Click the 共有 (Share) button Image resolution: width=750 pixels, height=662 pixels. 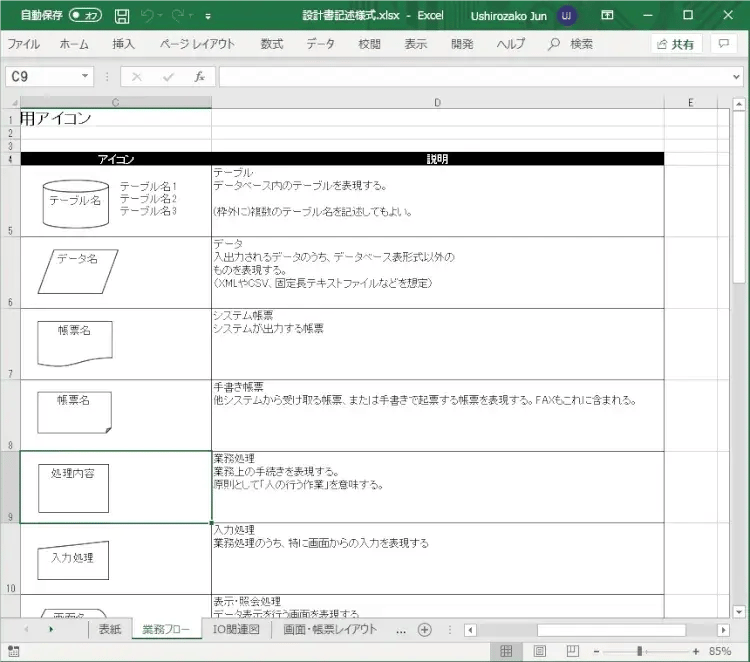click(676, 44)
